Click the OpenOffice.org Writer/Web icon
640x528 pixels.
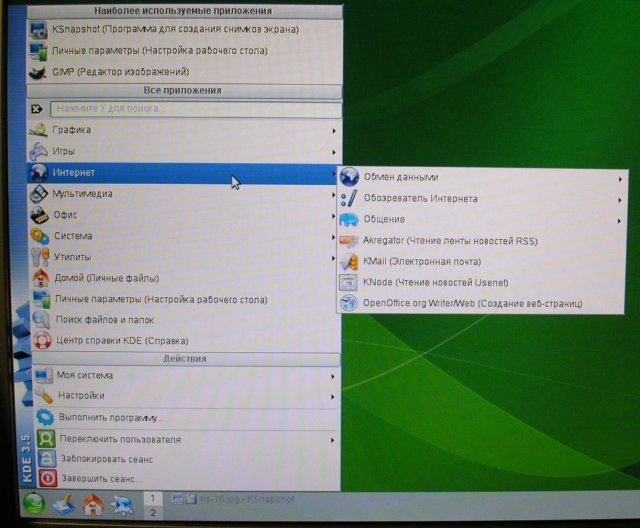coord(349,303)
